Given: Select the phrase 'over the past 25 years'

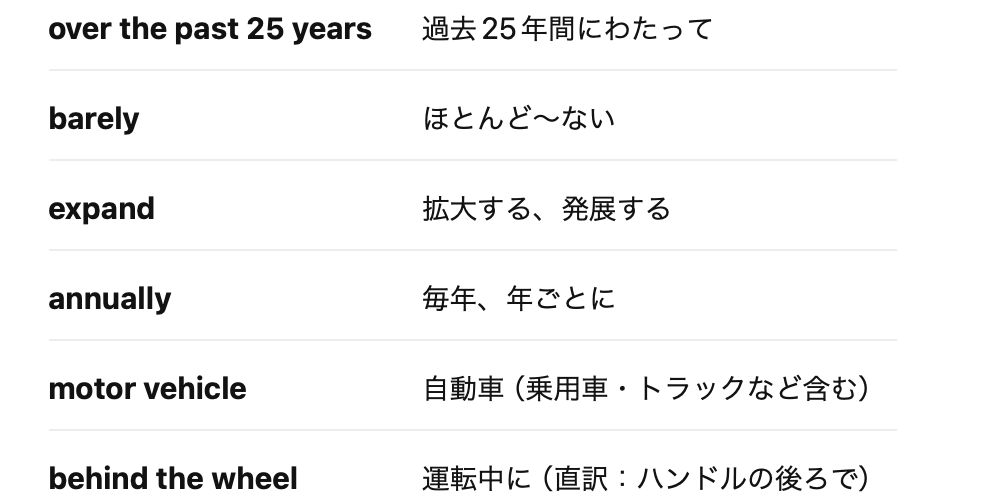Looking at the screenshot, I should point(210,29).
